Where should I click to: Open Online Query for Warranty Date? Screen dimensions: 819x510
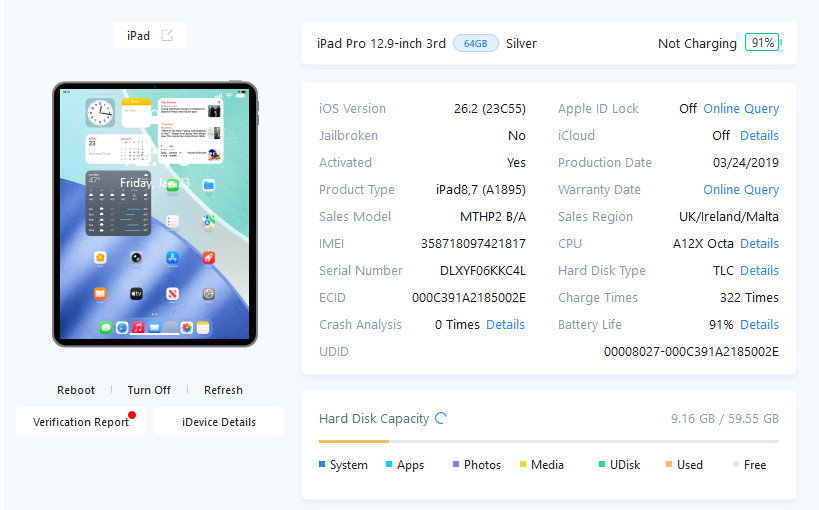click(741, 189)
